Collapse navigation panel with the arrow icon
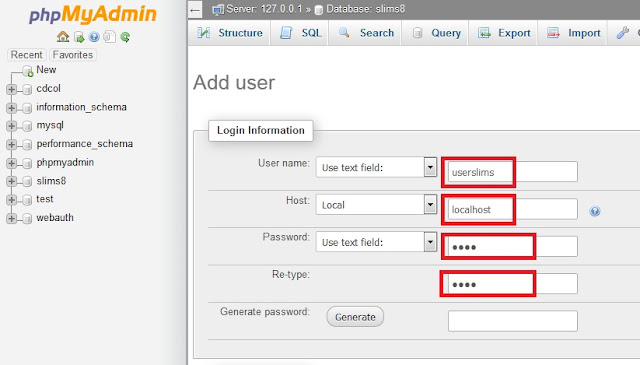The height and width of the screenshot is (365, 640). [x=196, y=10]
